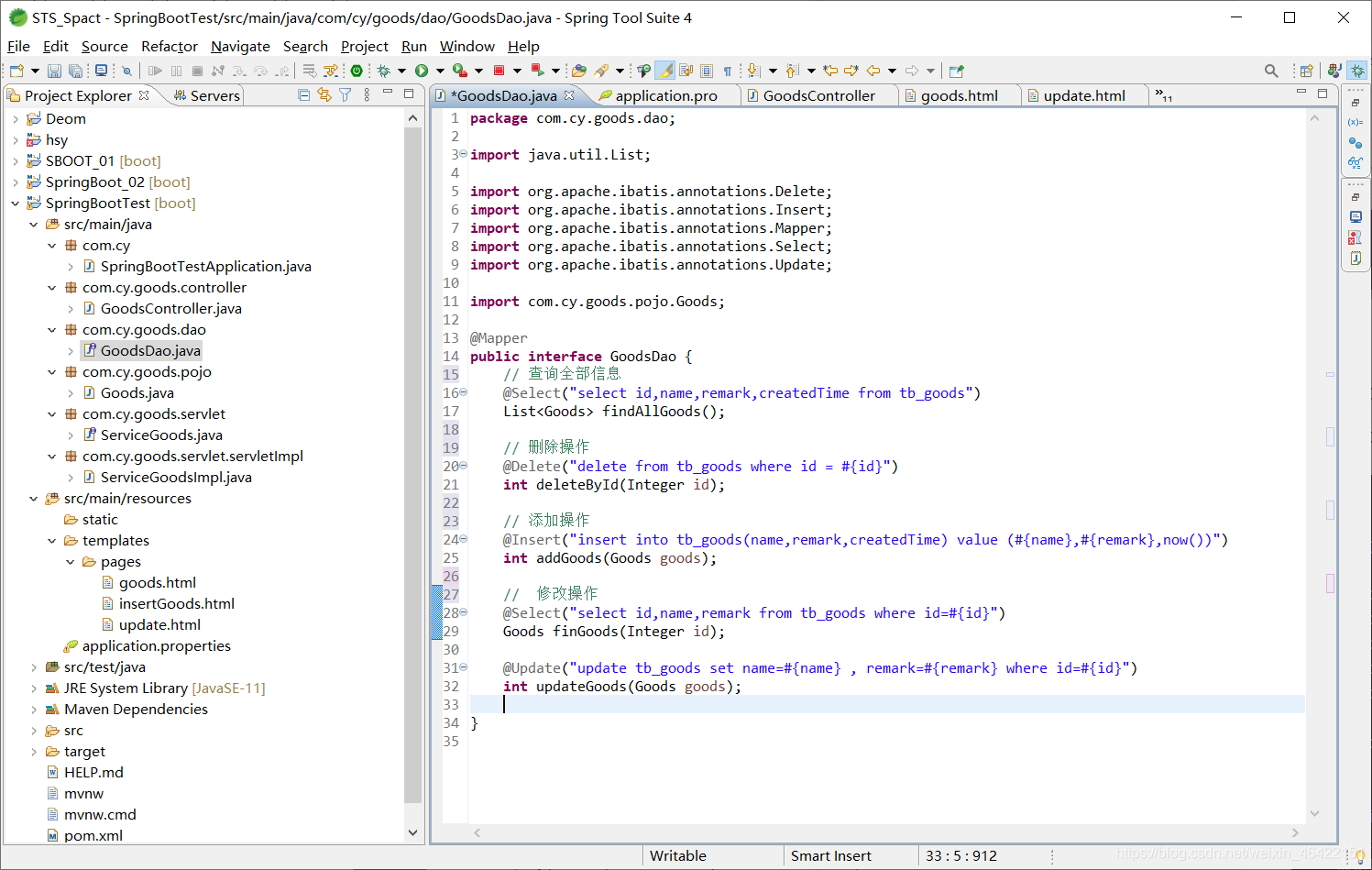Toggle Link with Editor in Project Explorer
The width and height of the screenshot is (1372, 870).
coord(324,94)
